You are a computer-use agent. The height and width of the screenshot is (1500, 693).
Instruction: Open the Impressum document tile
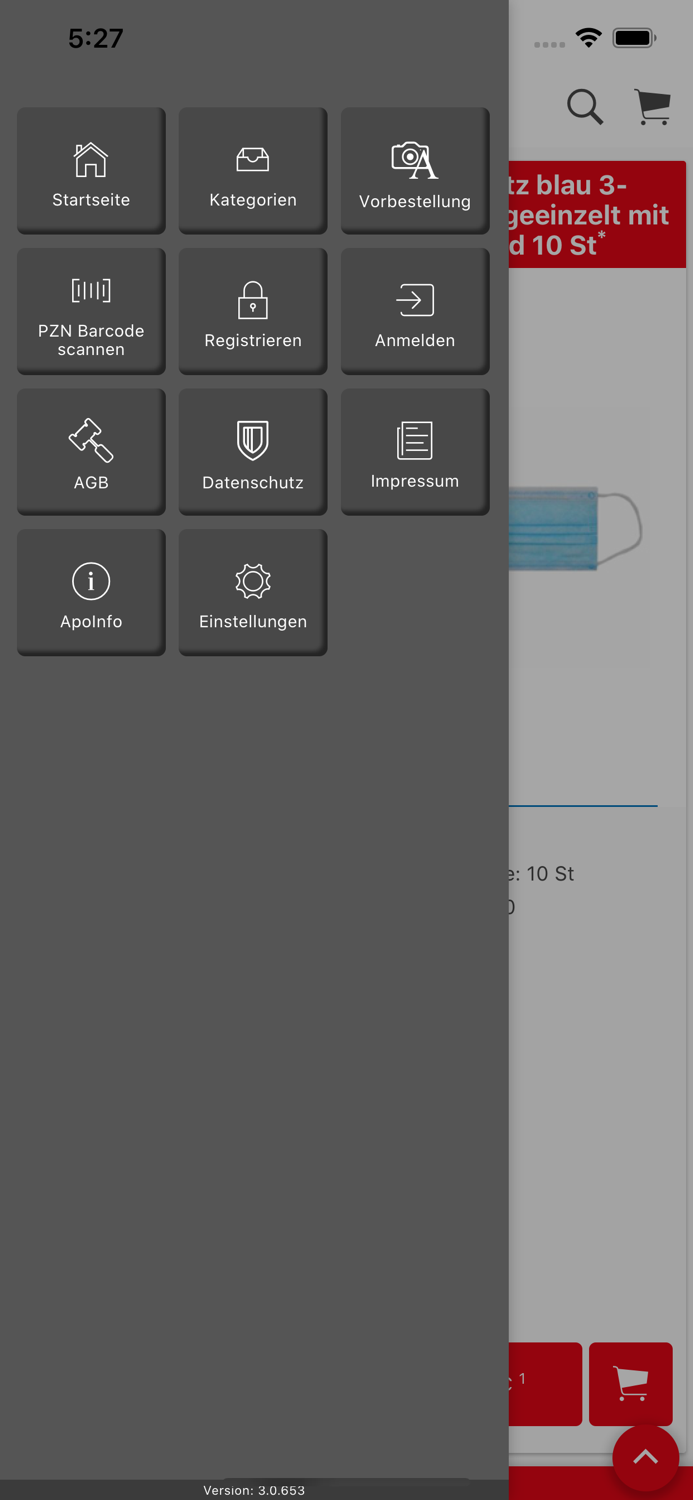(x=415, y=452)
